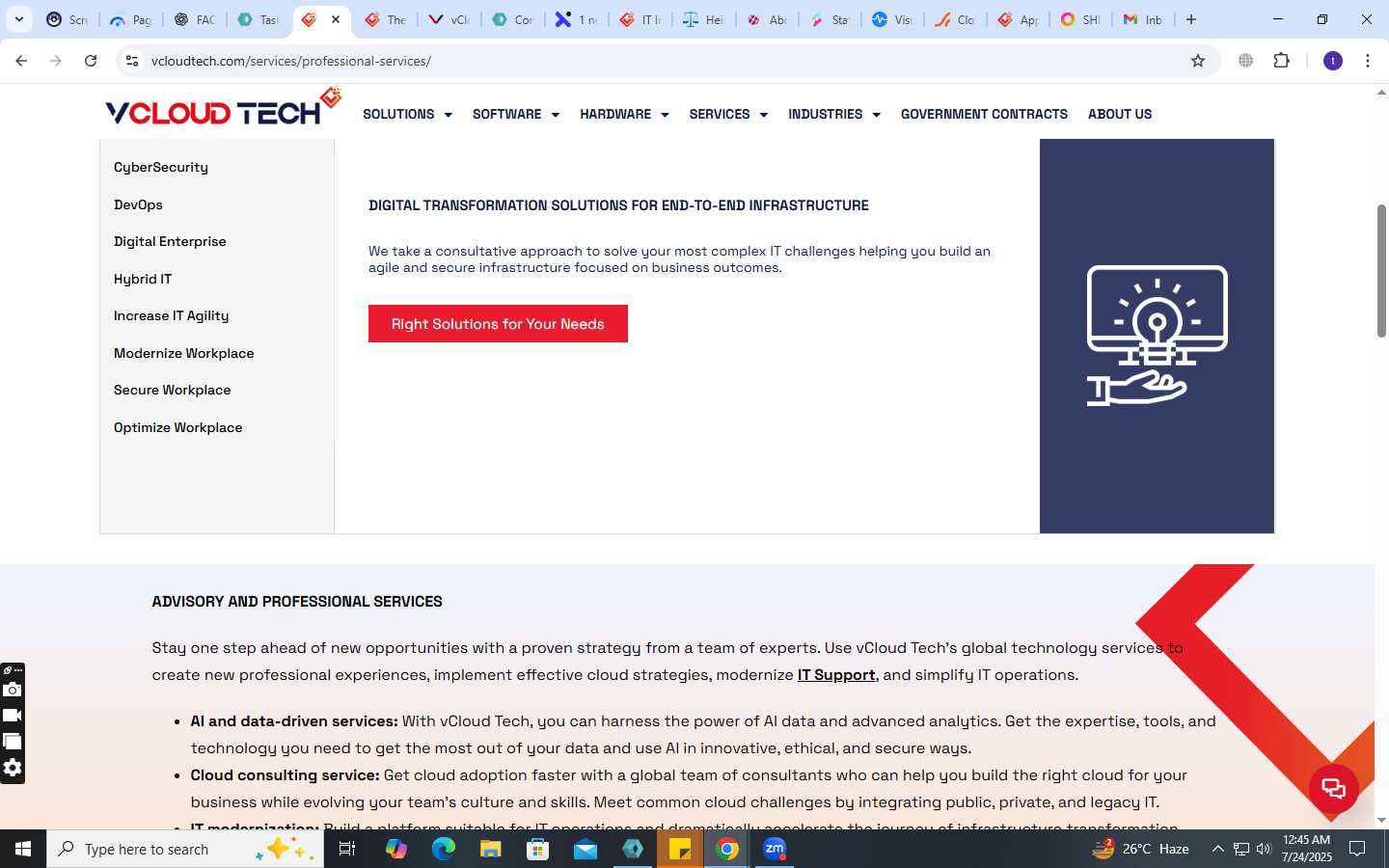Image resolution: width=1389 pixels, height=868 pixels.
Task: Open the clock showing 12:45 AM
Action: (1307, 849)
